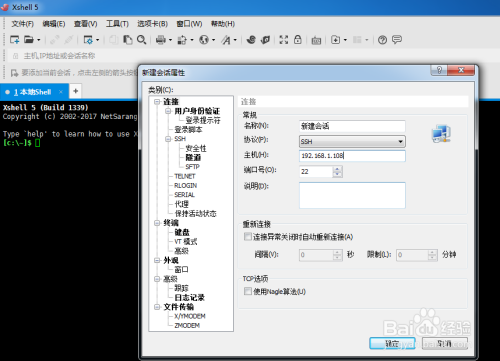The width and height of the screenshot is (500, 361).
Task: Click the 说明 description text area
Action: (x=352, y=195)
